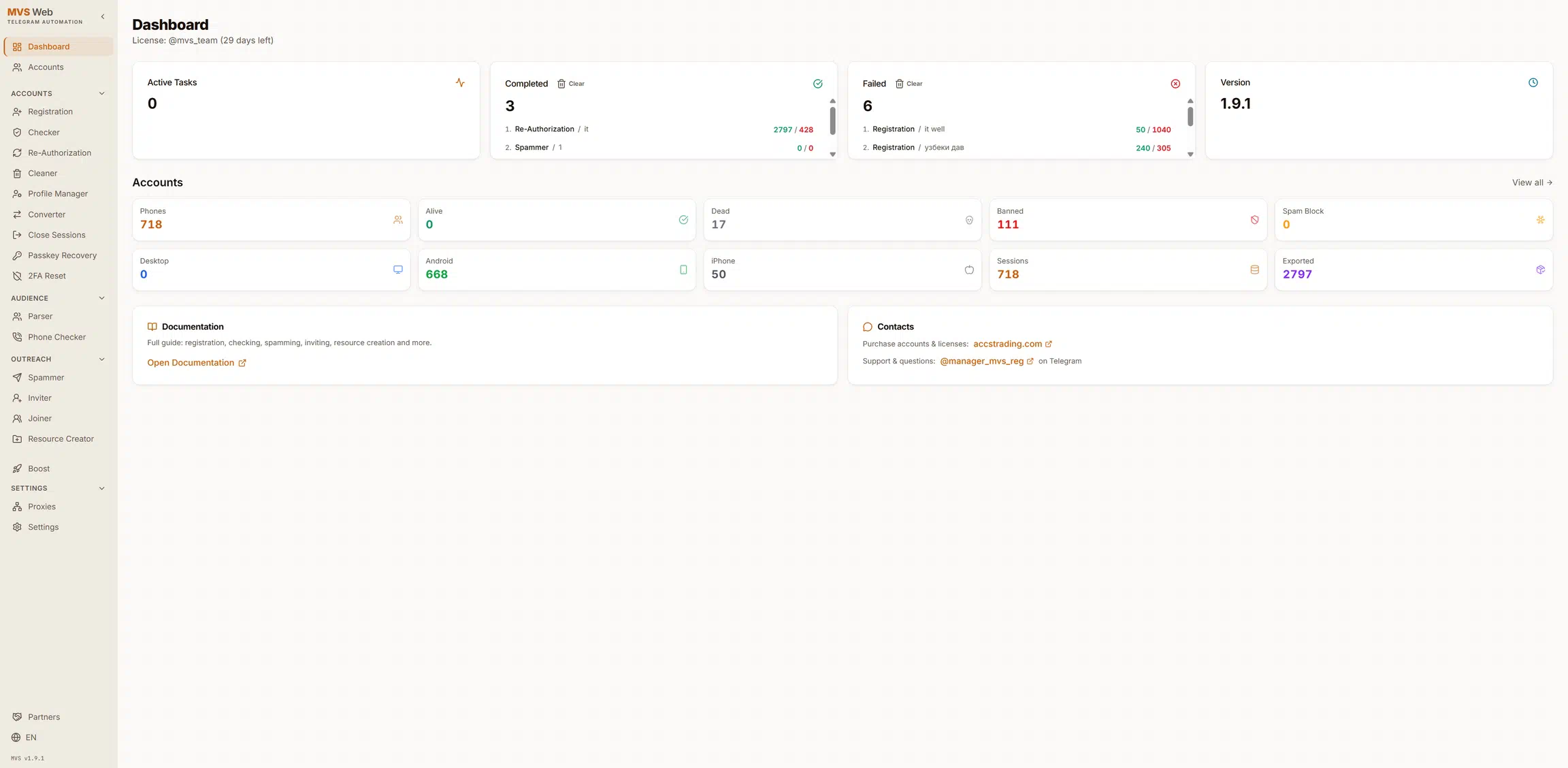Screen dimensions: 1568x768
Task: Click the Failed red cross icon
Action: click(x=1175, y=84)
